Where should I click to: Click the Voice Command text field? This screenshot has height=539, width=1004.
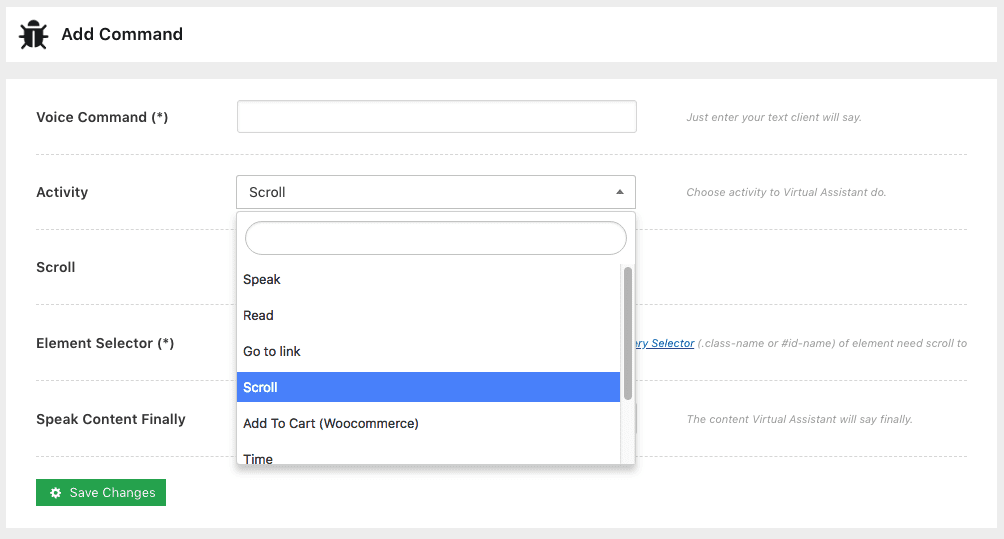pyautogui.click(x=436, y=117)
